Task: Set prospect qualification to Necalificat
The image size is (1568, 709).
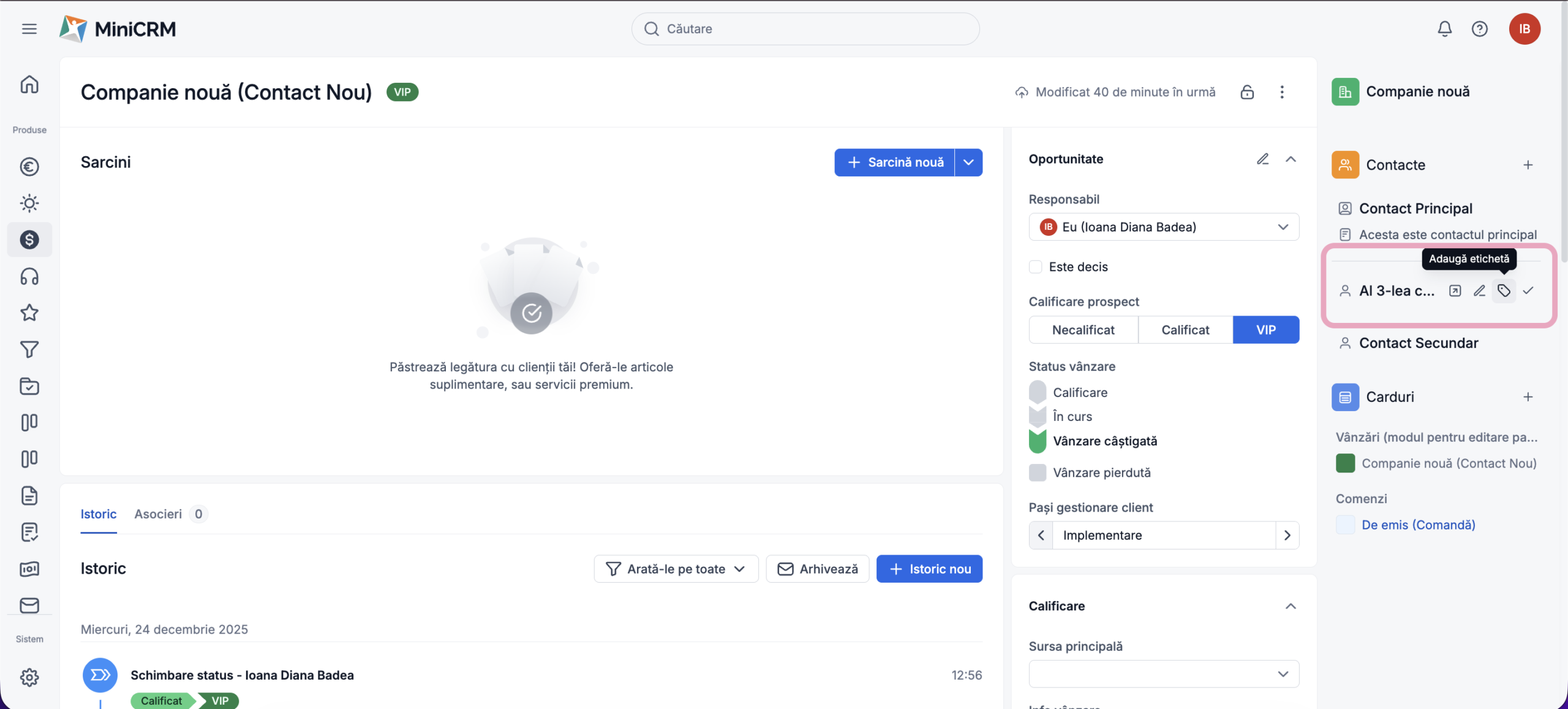Action: pyautogui.click(x=1083, y=330)
